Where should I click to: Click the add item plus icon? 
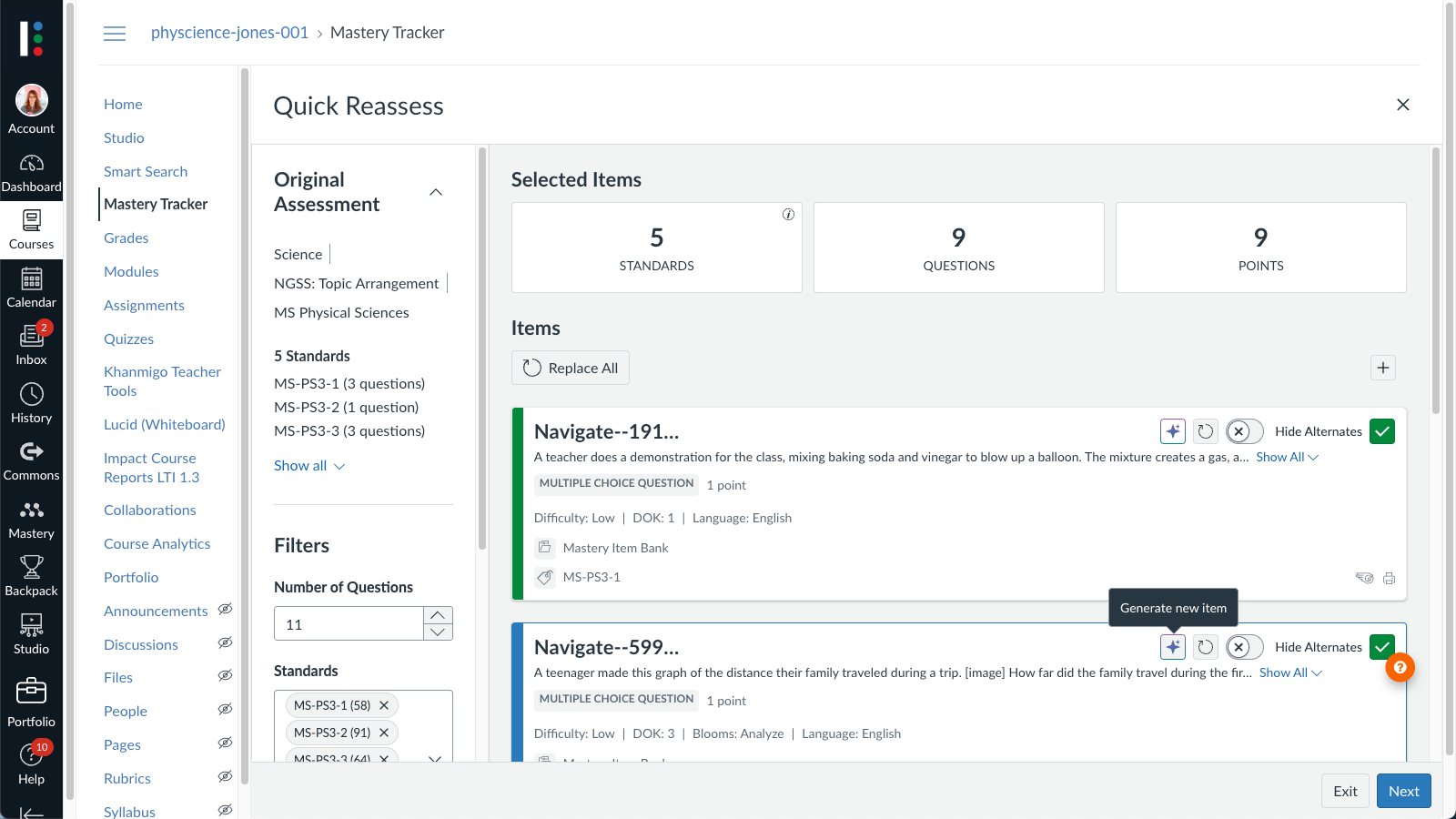(1382, 368)
